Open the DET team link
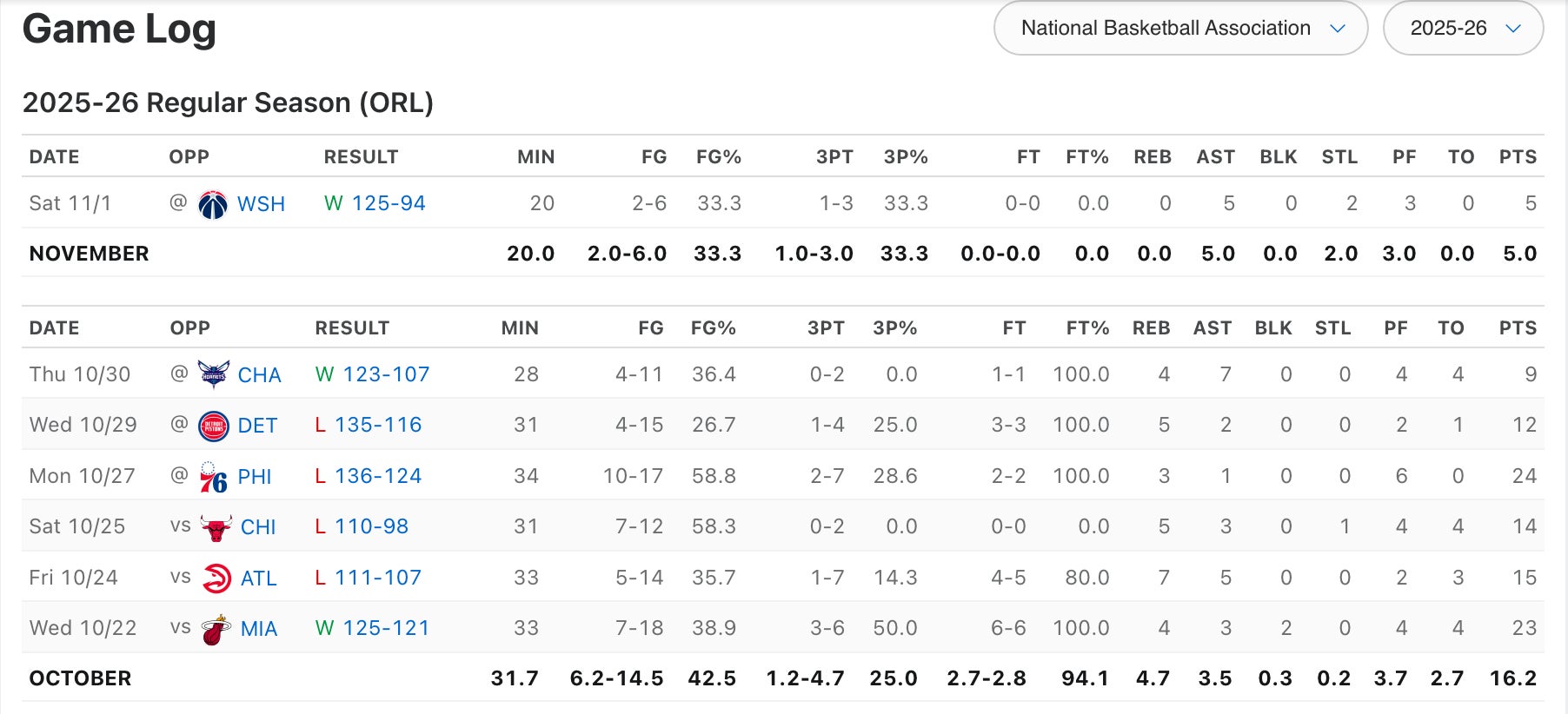The image size is (1568, 714). (x=257, y=426)
